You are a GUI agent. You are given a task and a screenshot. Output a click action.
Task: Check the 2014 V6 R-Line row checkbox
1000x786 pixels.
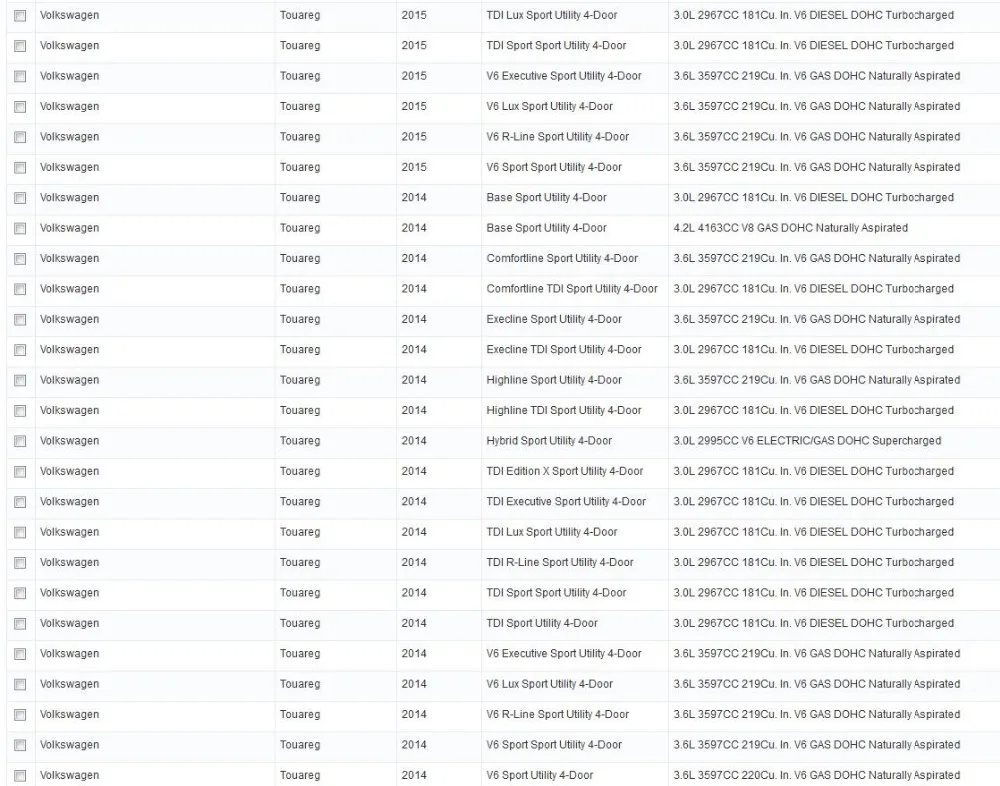[20, 715]
